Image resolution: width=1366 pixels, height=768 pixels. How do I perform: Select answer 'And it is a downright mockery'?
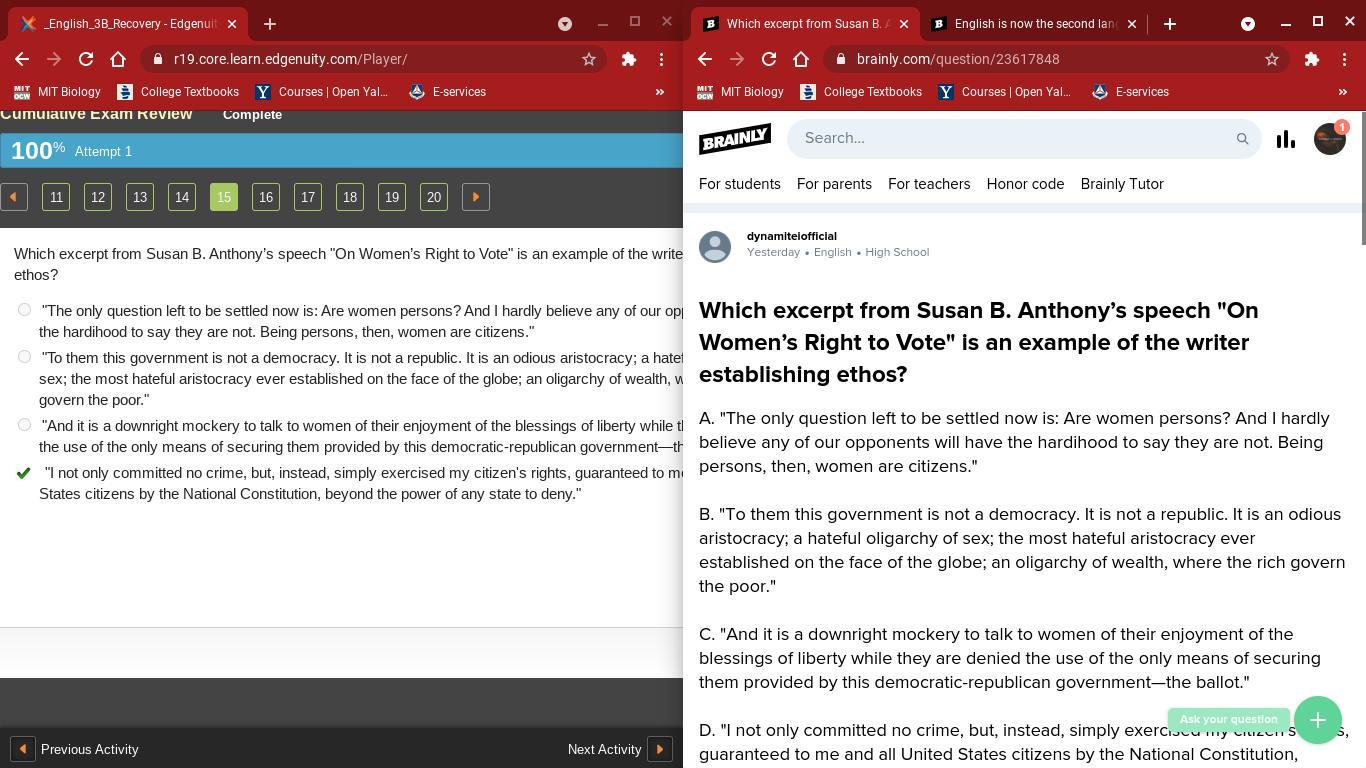pyautogui.click(x=24, y=425)
